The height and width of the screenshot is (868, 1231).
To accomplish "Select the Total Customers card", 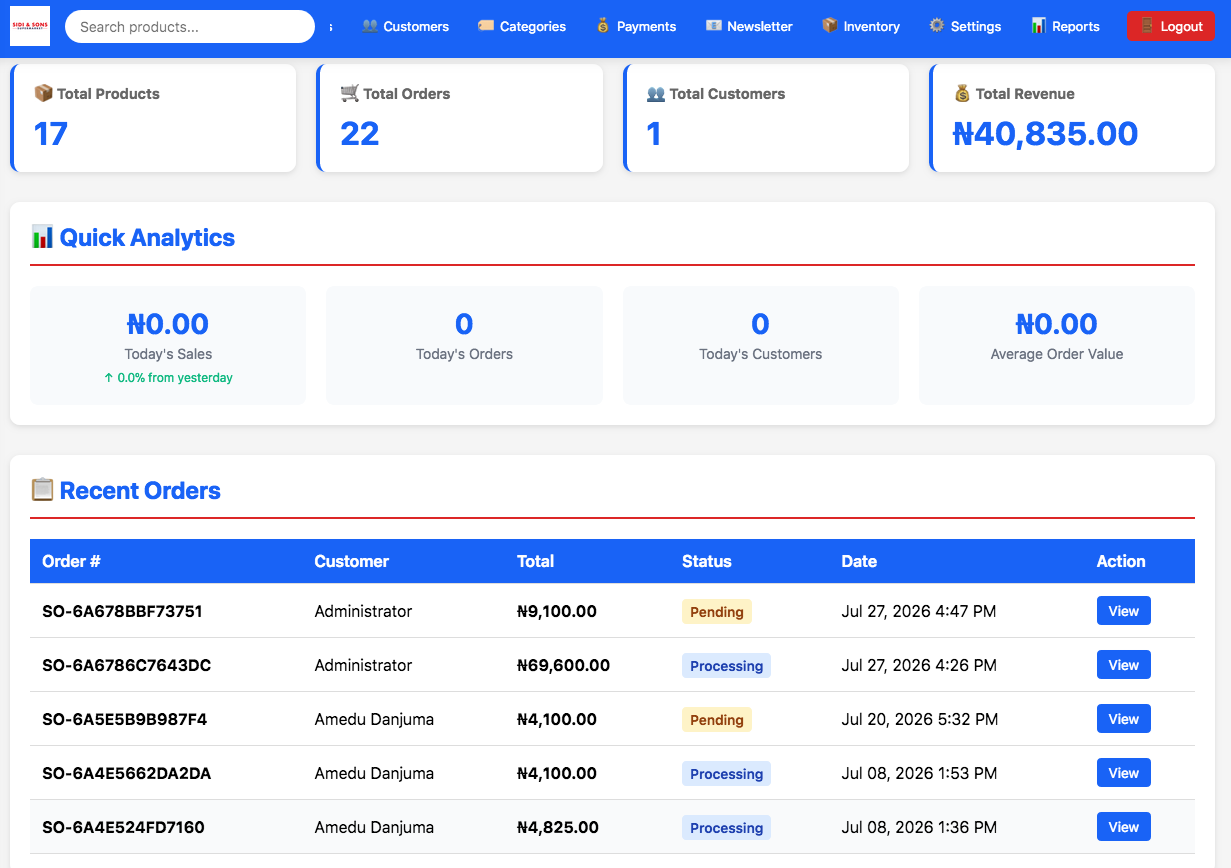I will (x=766, y=118).
